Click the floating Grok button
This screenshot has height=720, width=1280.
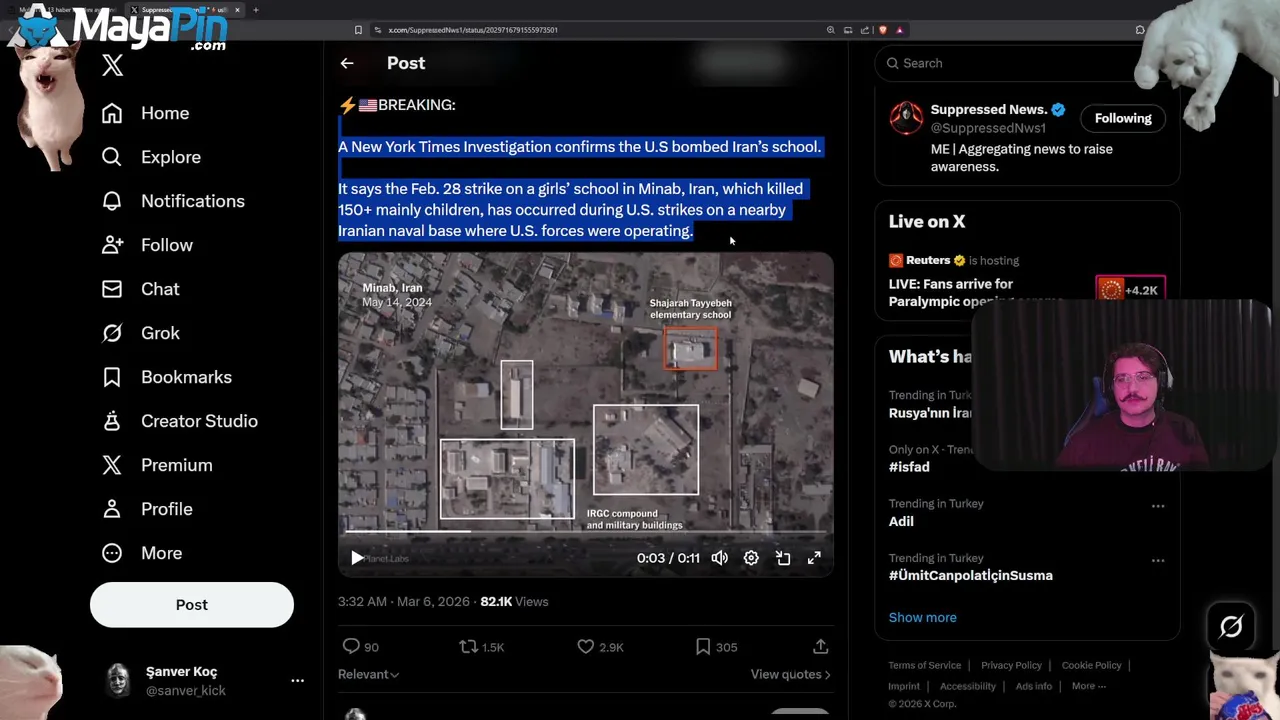click(1231, 627)
